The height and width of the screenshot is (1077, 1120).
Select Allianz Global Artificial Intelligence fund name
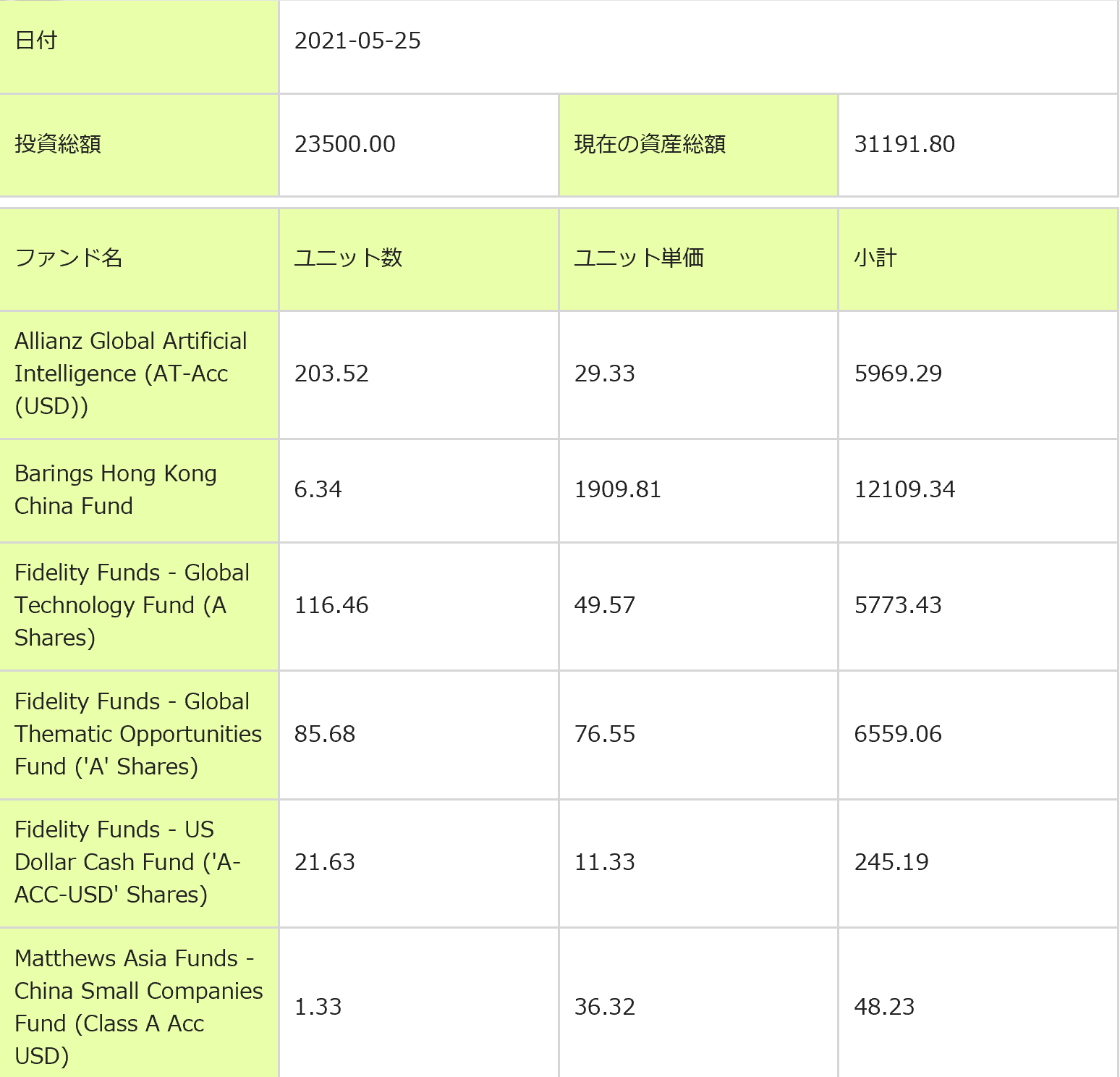click(x=131, y=373)
